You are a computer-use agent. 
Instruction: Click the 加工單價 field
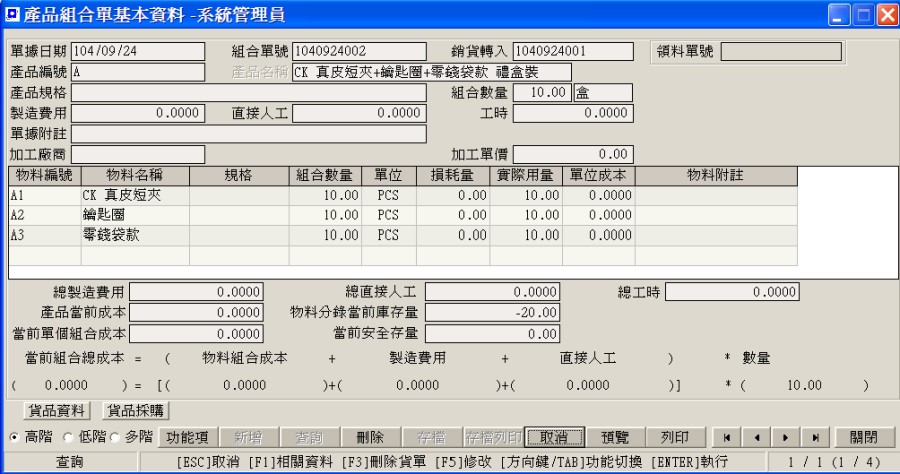pos(573,154)
